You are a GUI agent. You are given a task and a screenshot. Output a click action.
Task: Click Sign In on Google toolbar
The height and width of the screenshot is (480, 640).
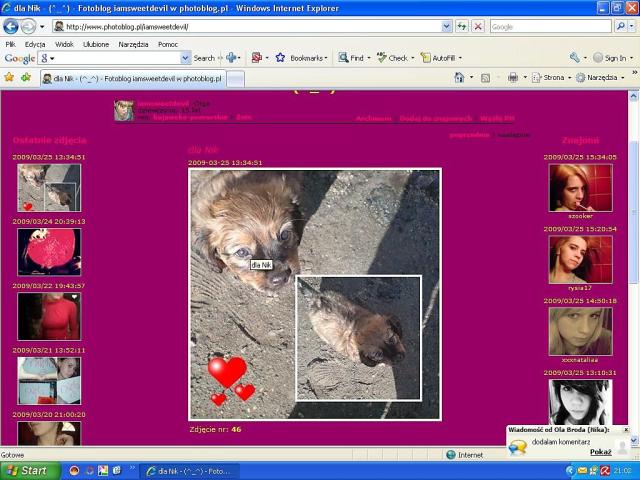click(x=610, y=58)
